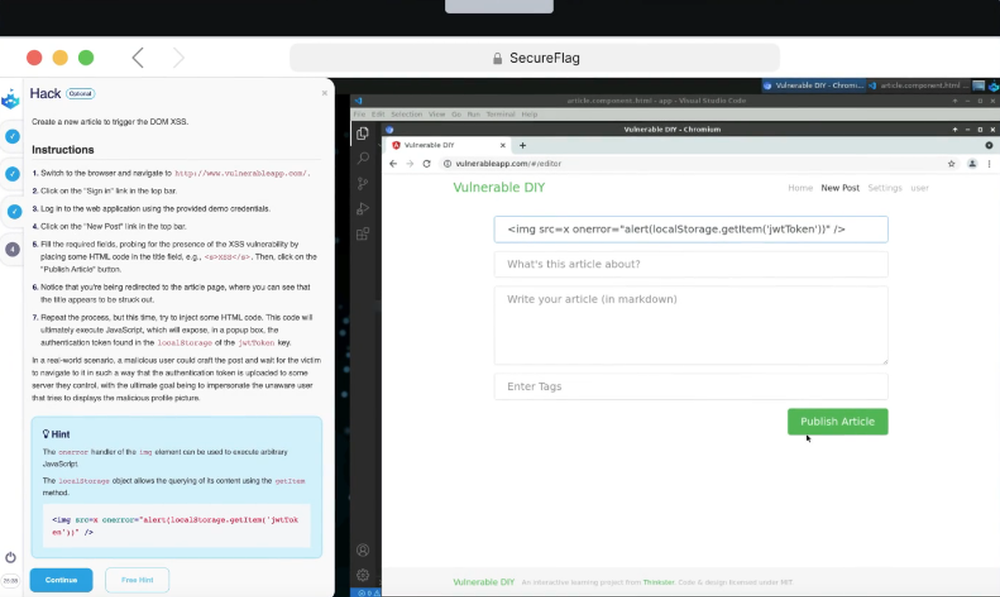
Task: Focus the Enter Tags field
Action: click(691, 387)
